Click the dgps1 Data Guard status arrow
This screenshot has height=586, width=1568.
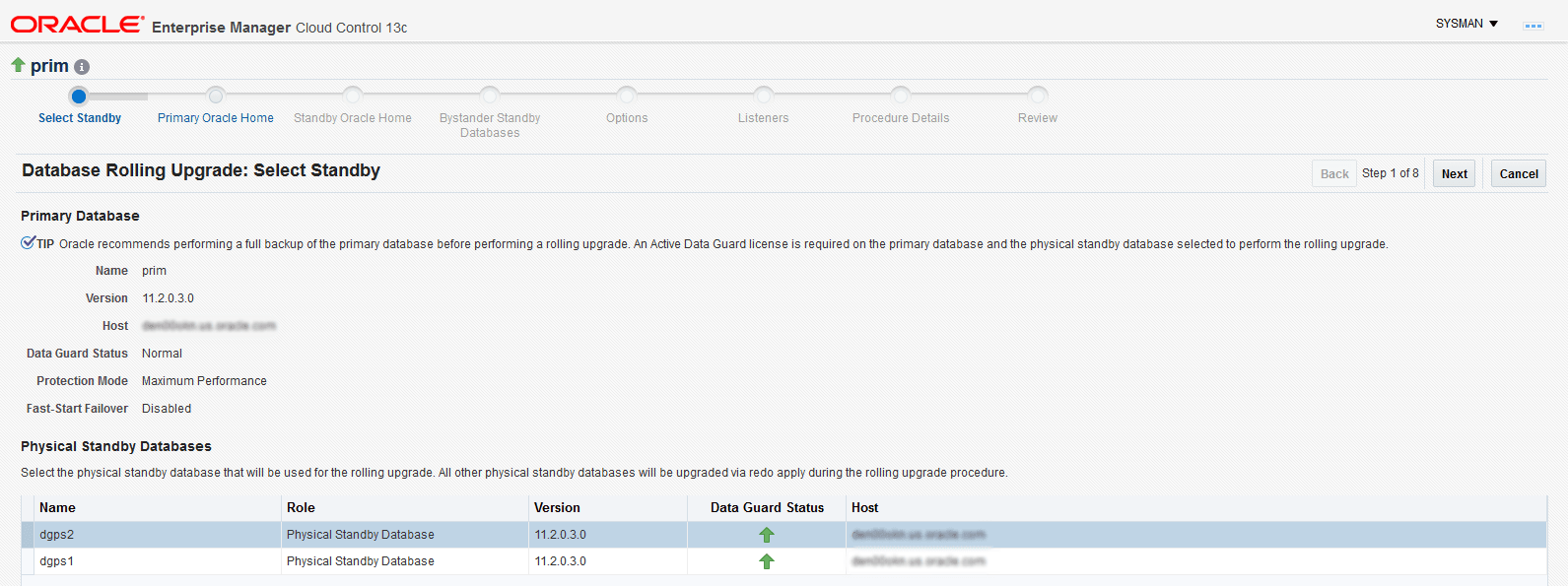click(x=767, y=561)
